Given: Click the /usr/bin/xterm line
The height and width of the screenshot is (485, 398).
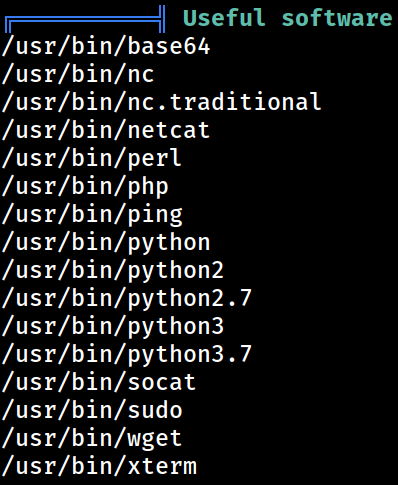Looking at the screenshot, I should 99,466.
